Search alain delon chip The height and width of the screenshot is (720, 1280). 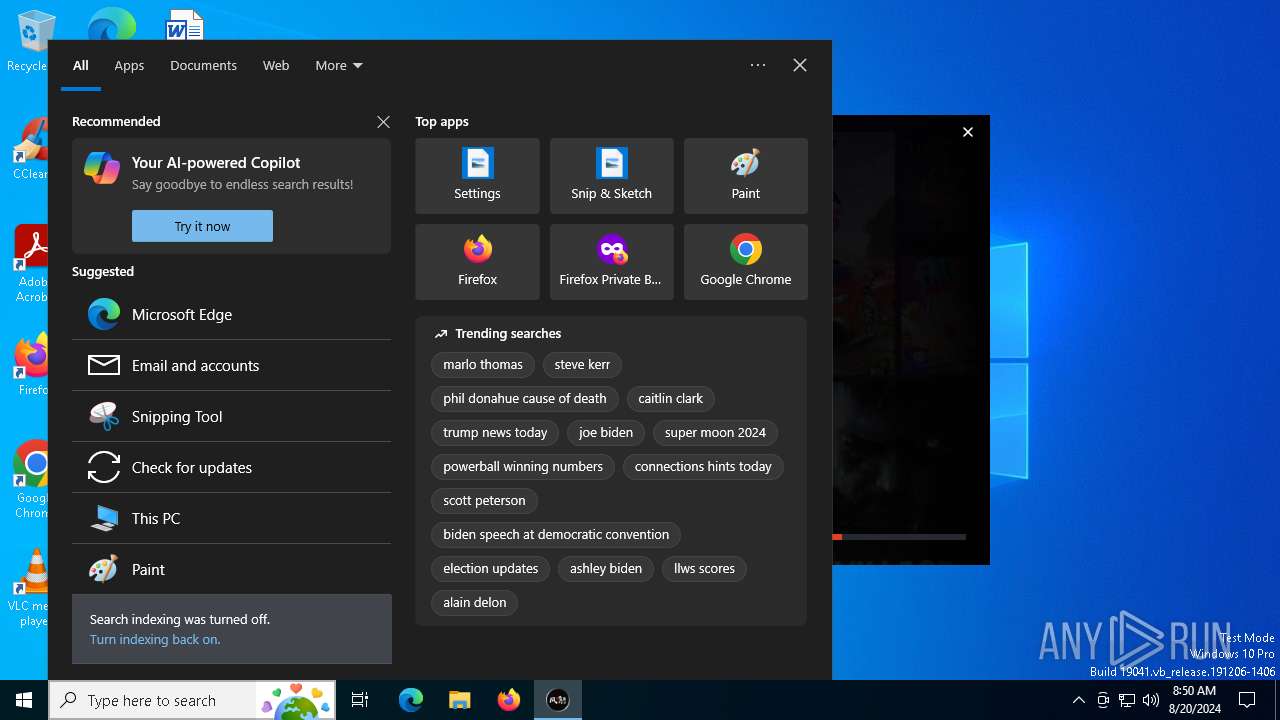click(474, 603)
